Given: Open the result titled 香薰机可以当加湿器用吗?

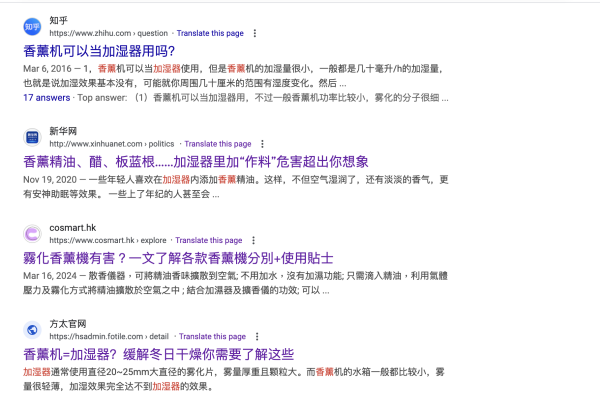Looking at the screenshot, I should 99,50.
